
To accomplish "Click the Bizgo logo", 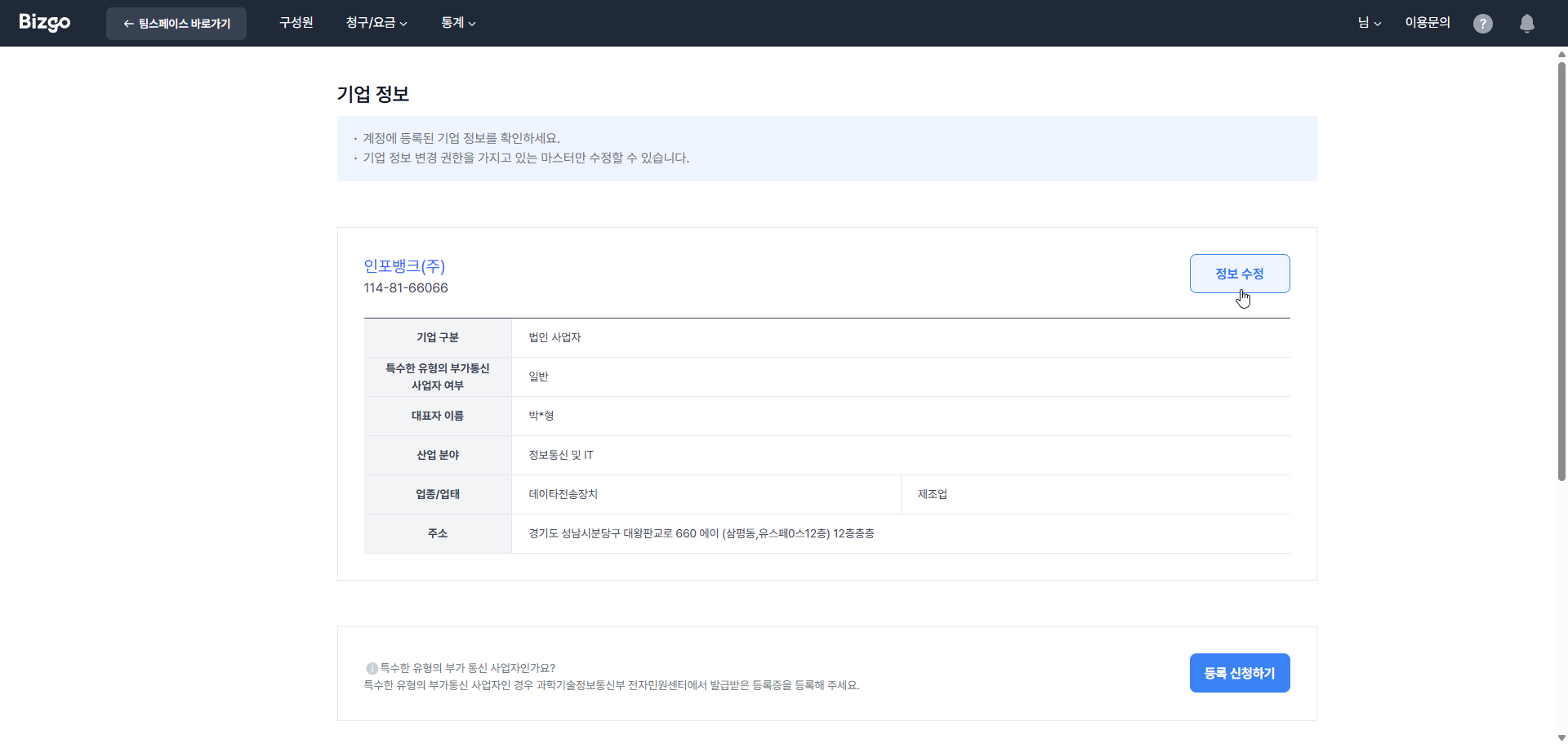I will click(45, 23).
